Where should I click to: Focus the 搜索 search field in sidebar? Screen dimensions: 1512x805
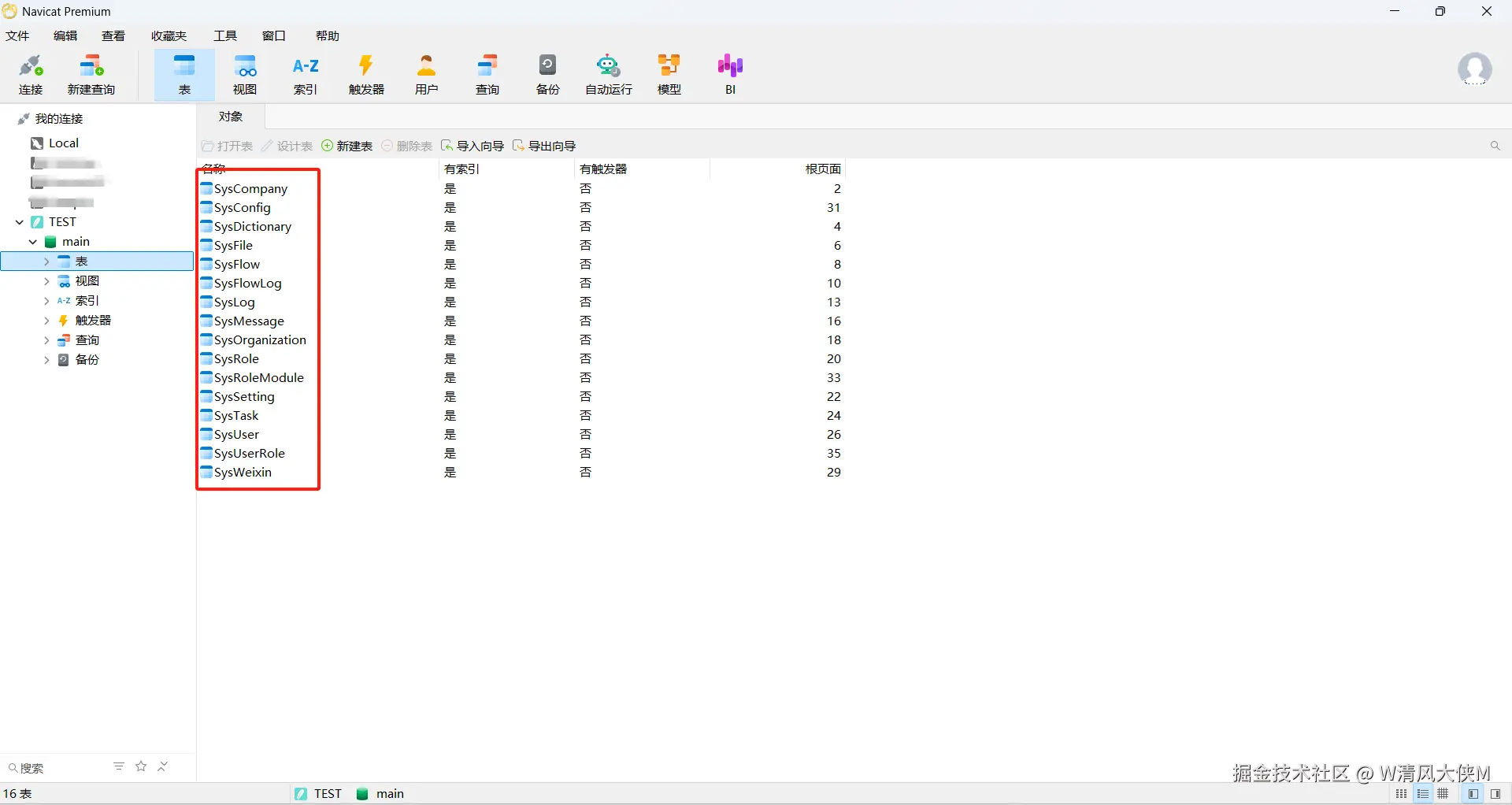coord(55,768)
